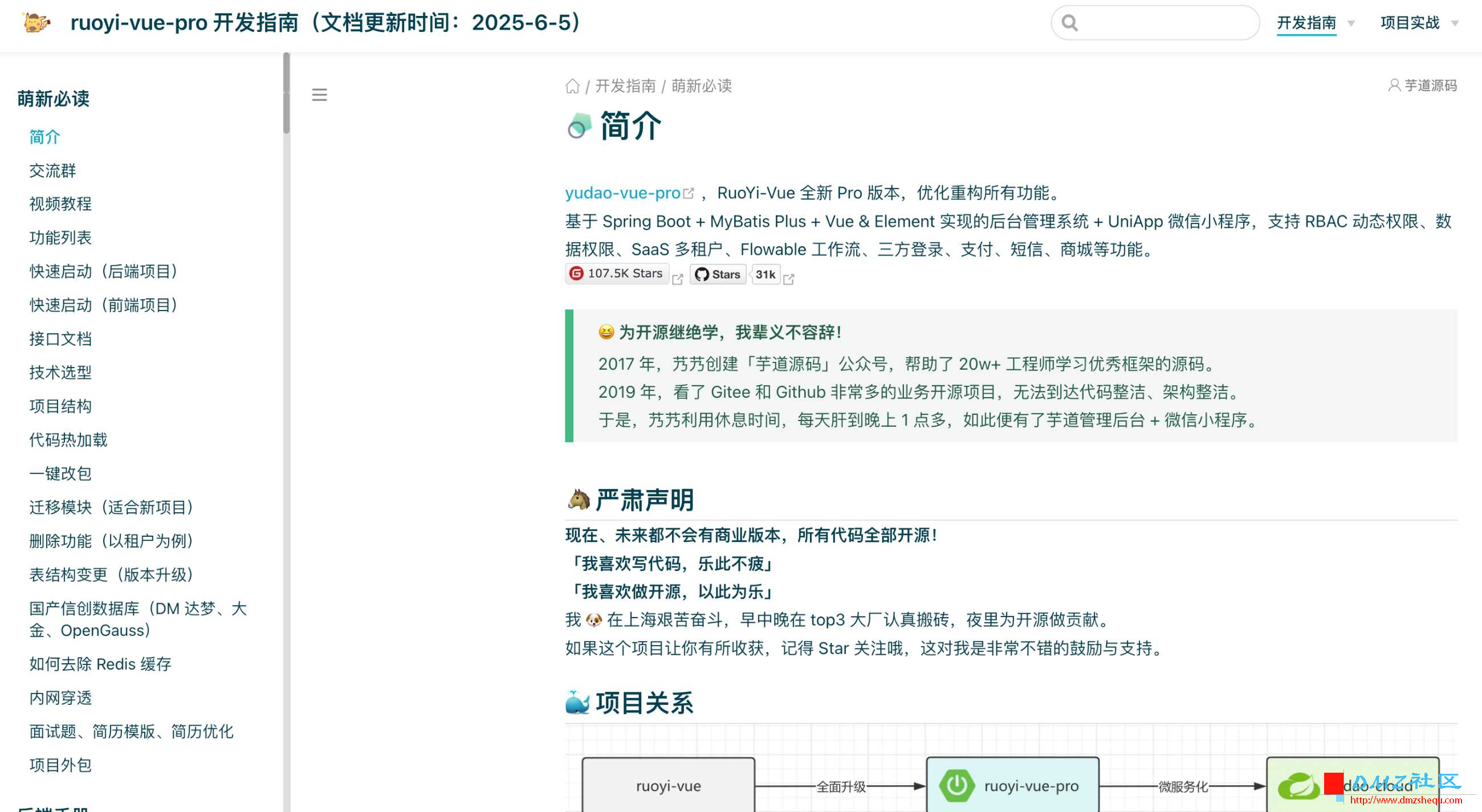
Task: Open 国产信创数据库 sidebar item
Action: 138,619
